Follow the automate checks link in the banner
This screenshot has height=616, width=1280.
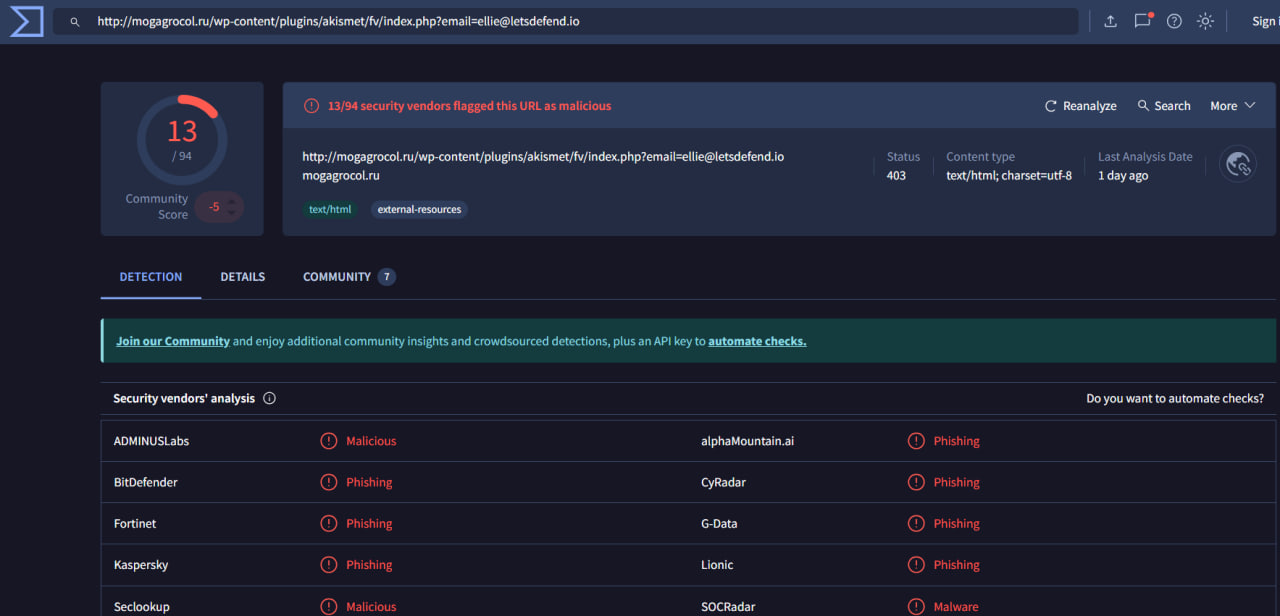point(757,341)
